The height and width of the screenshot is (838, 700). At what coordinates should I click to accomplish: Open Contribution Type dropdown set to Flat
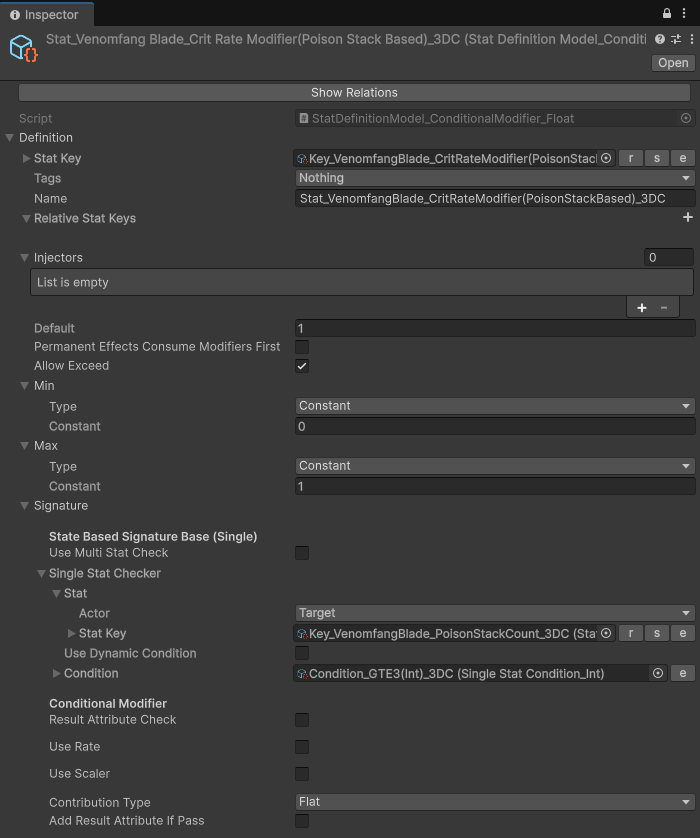pyautogui.click(x=495, y=802)
